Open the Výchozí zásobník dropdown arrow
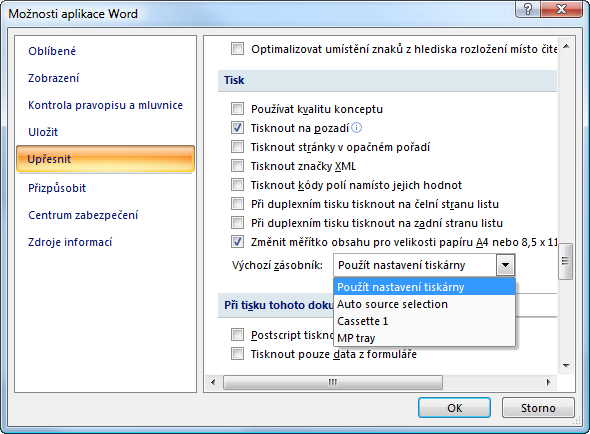 (x=505, y=265)
